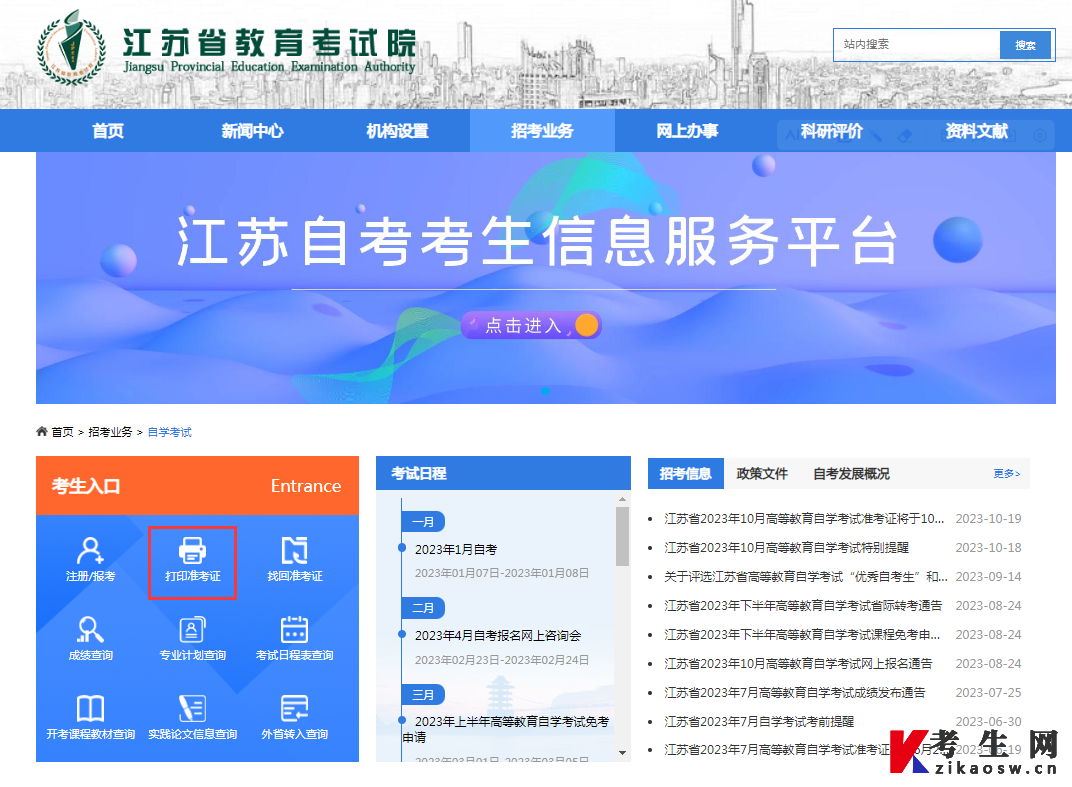Click the scroll up arrow in 考试日程
This screenshot has height=787, width=1072.
pyautogui.click(x=622, y=499)
